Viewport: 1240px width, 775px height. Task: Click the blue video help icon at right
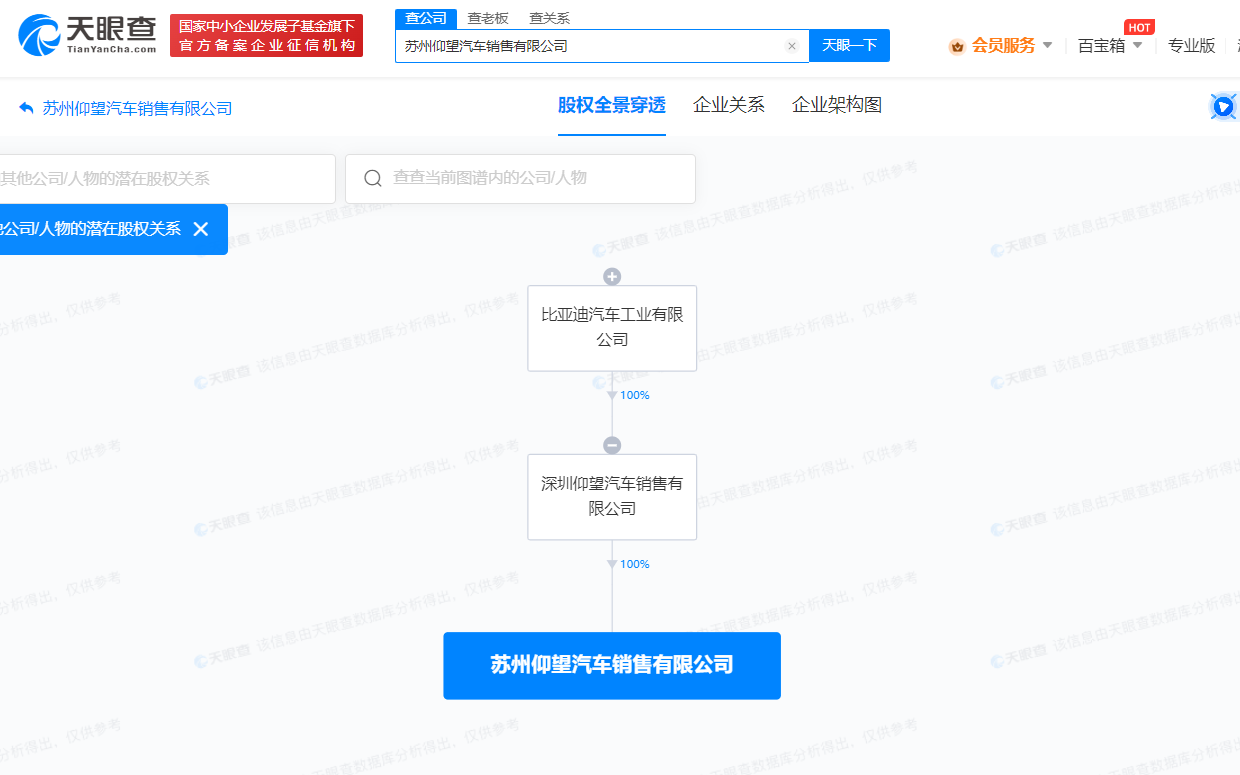pyautogui.click(x=1223, y=106)
